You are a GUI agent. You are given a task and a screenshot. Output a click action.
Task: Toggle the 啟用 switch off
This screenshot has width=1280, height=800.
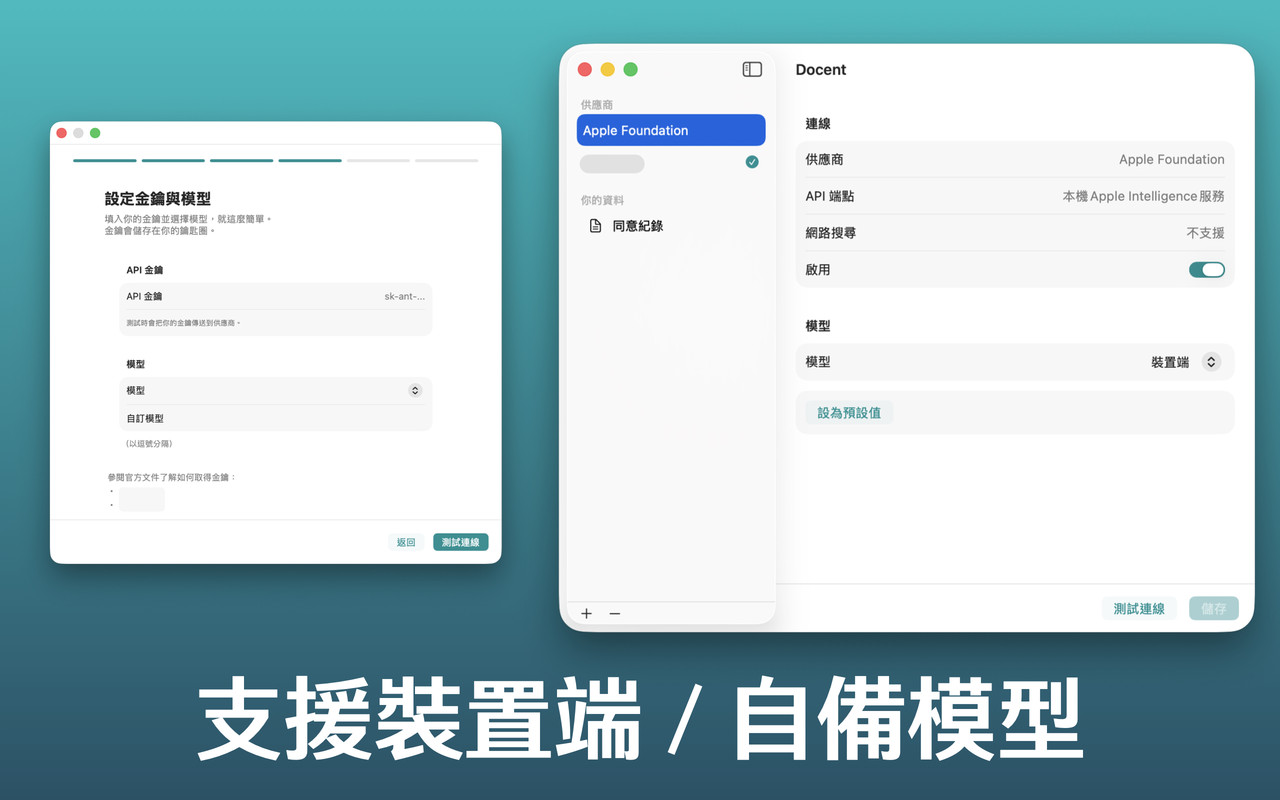pyautogui.click(x=1207, y=270)
